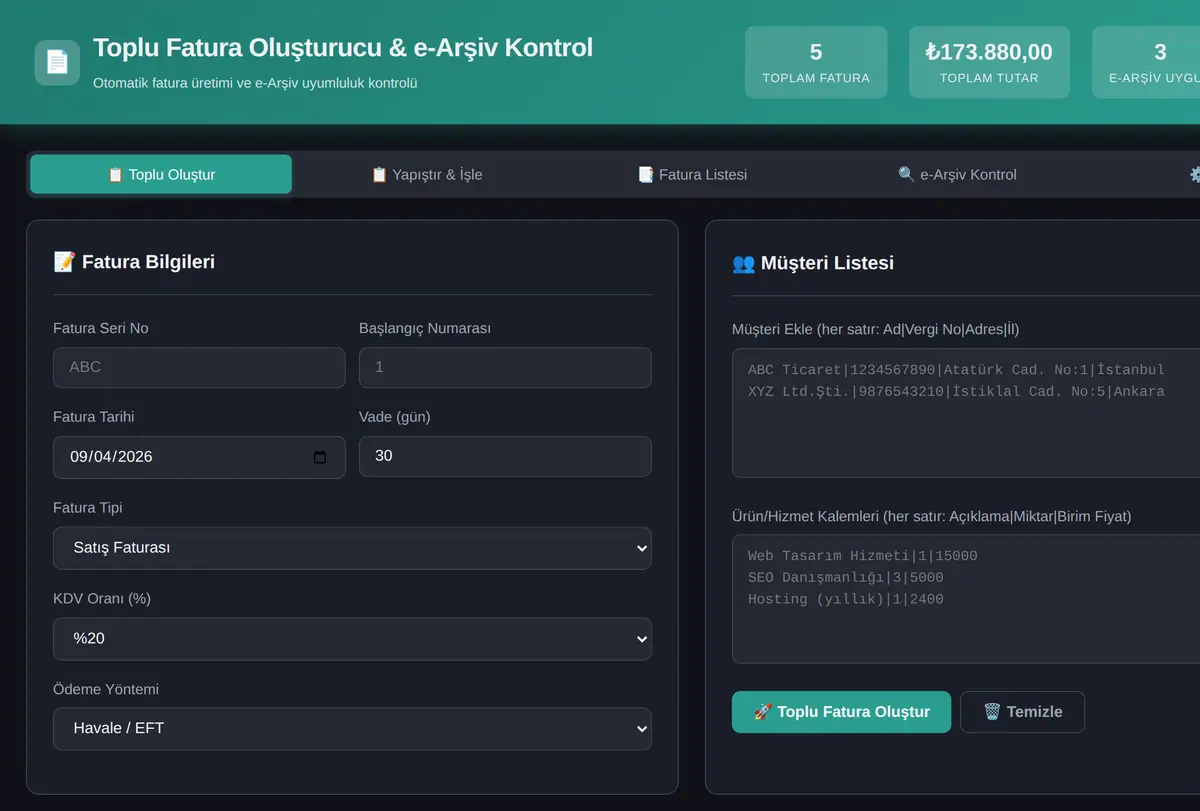Click the Toplu Fatura Oluşturucu title

[343, 47]
